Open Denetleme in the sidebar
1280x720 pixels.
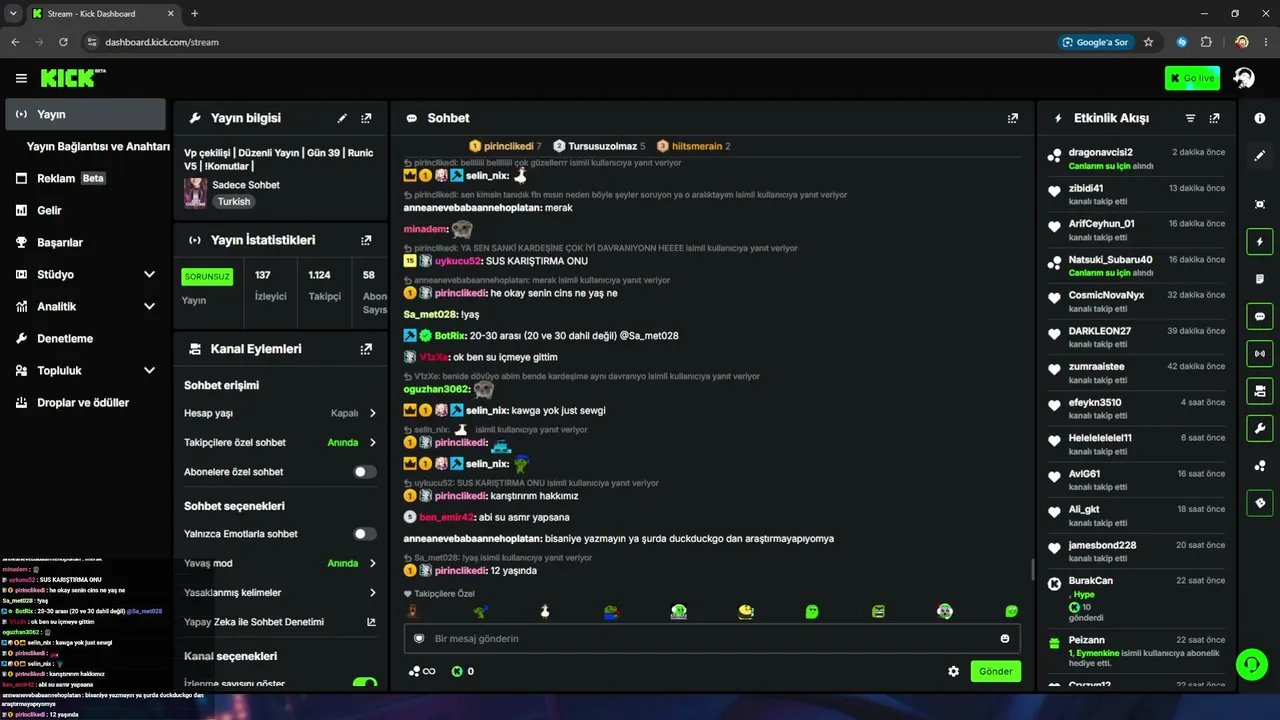click(85, 338)
